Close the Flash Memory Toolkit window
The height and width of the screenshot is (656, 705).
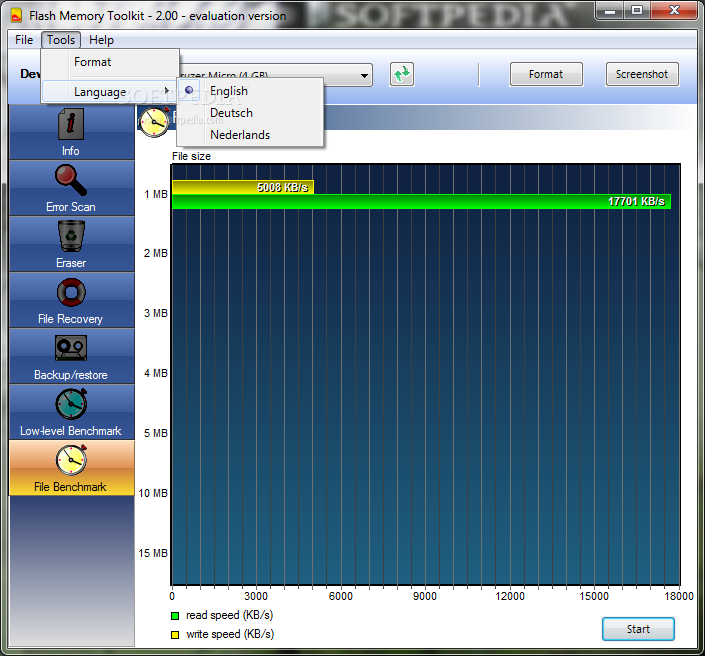click(x=674, y=10)
